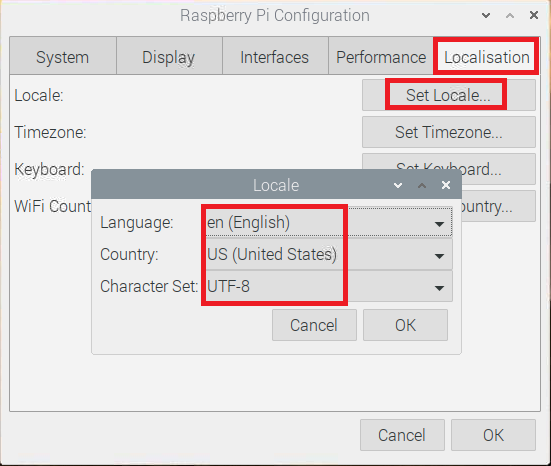Open the Display tab
The height and width of the screenshot is (466, 551).
(169, 56)
